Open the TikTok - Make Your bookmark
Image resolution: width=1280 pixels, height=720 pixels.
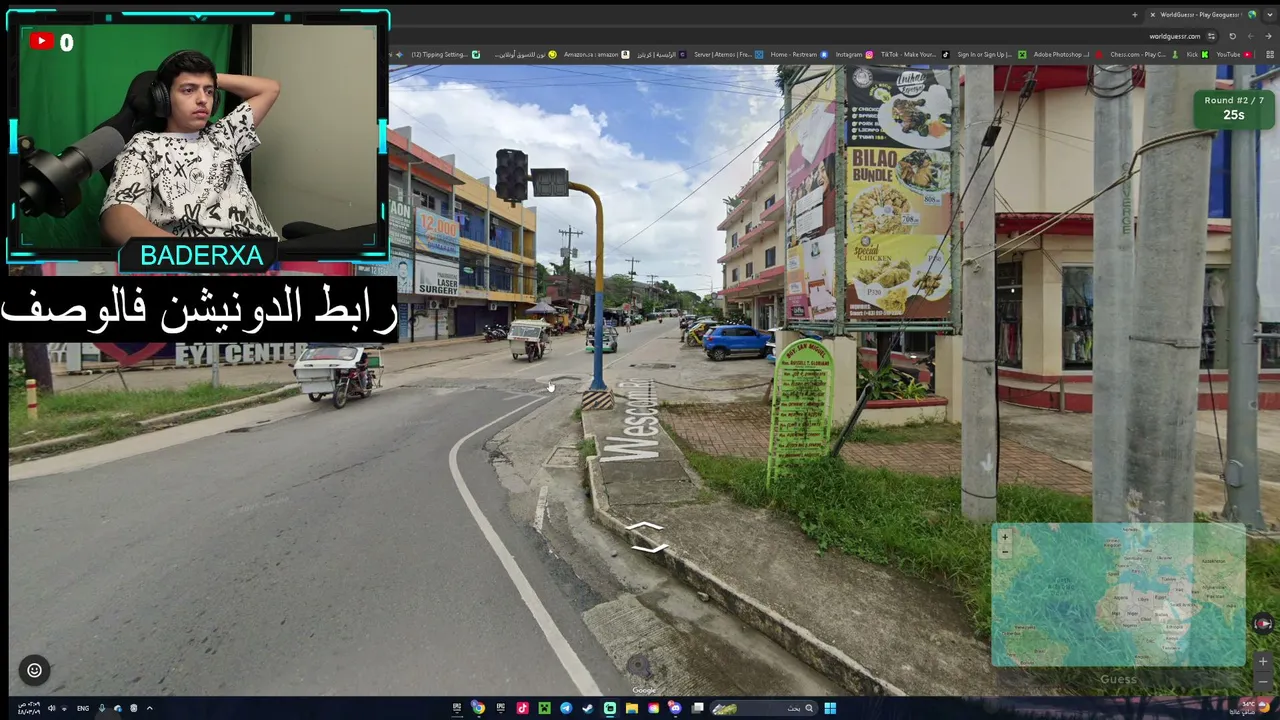click(x=914, y=55)
